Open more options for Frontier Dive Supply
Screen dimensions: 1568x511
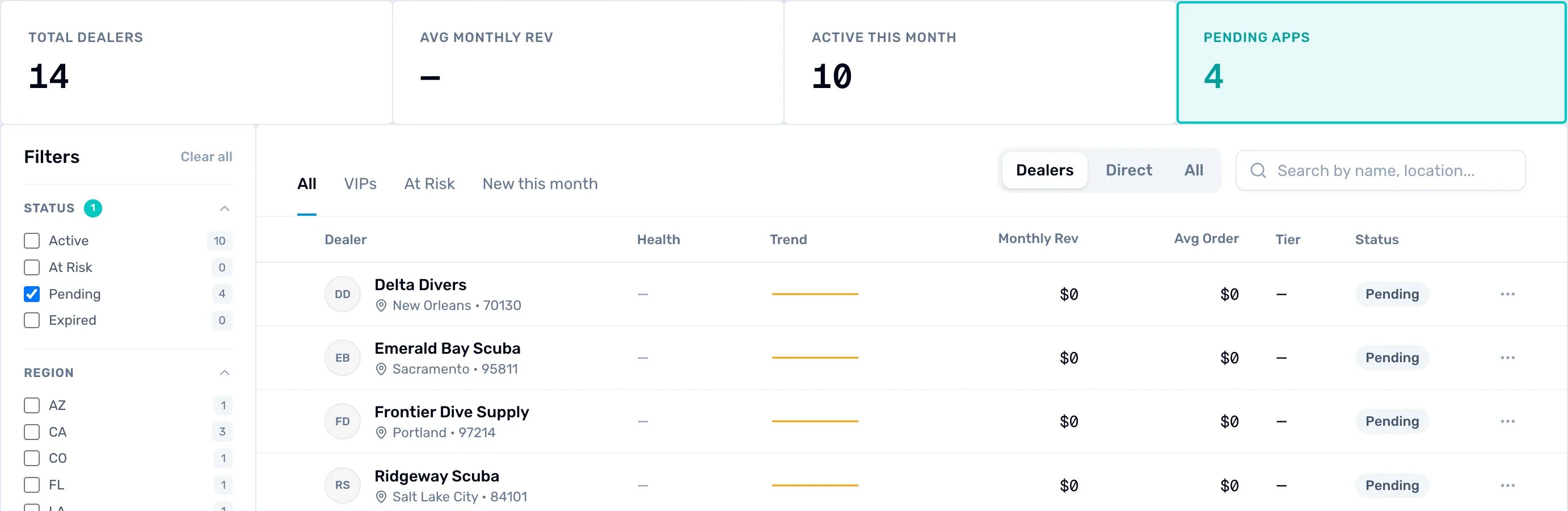[x=1507, y=421]
